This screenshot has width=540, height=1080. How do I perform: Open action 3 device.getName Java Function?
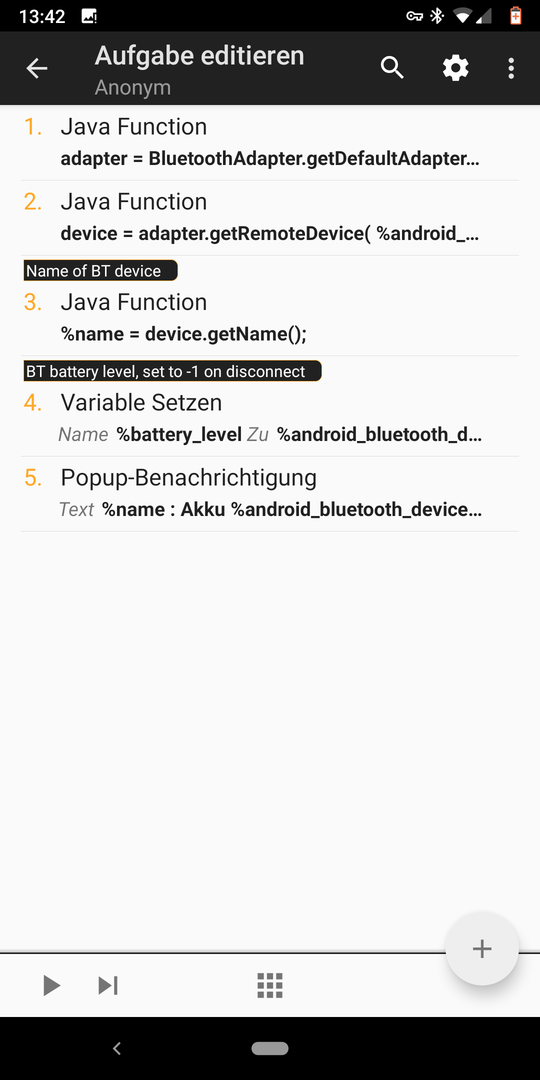pyautogui.click(x=270, y=318)
